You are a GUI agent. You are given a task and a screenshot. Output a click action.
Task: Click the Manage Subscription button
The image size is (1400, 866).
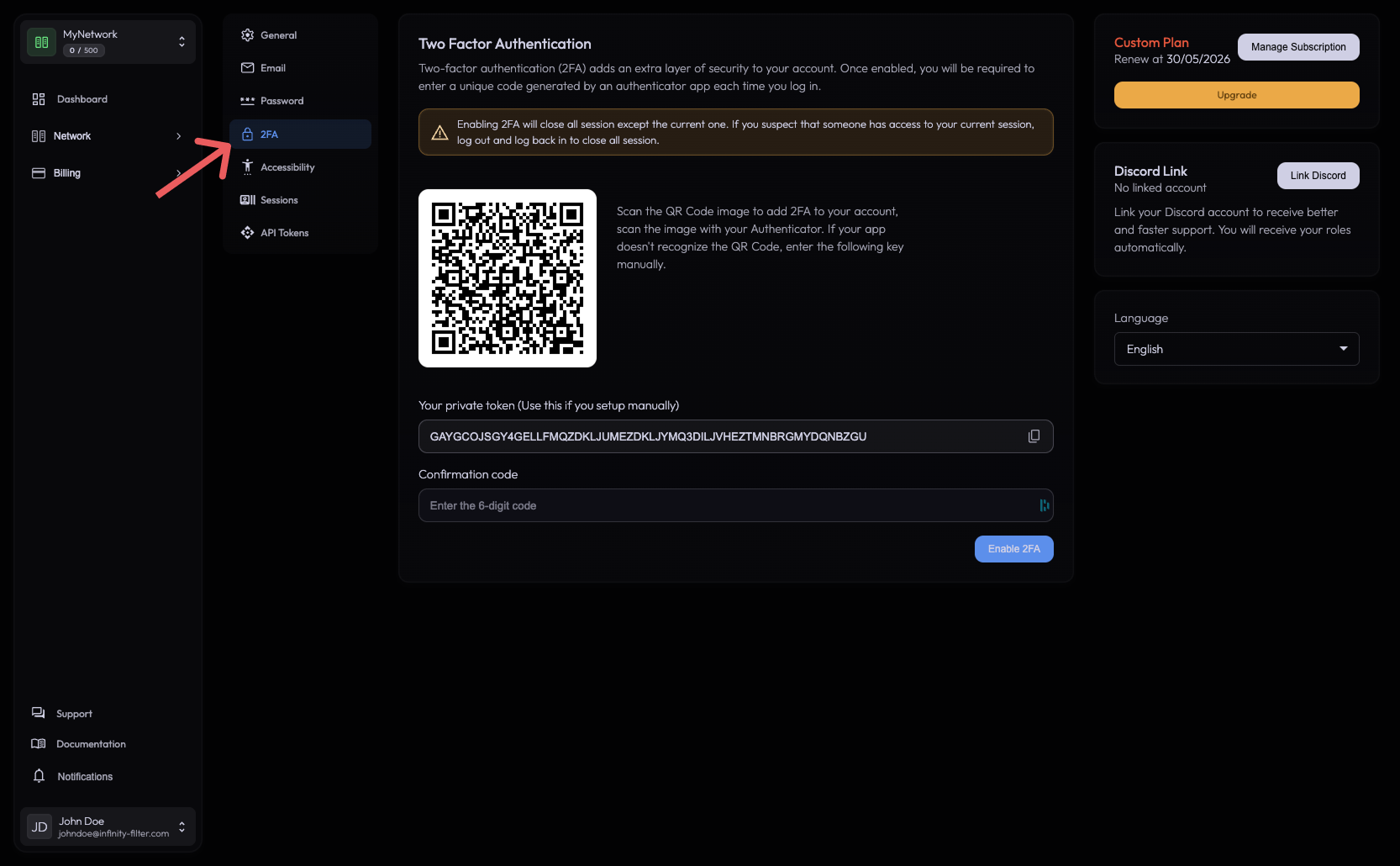click(x=1298, y=47)
